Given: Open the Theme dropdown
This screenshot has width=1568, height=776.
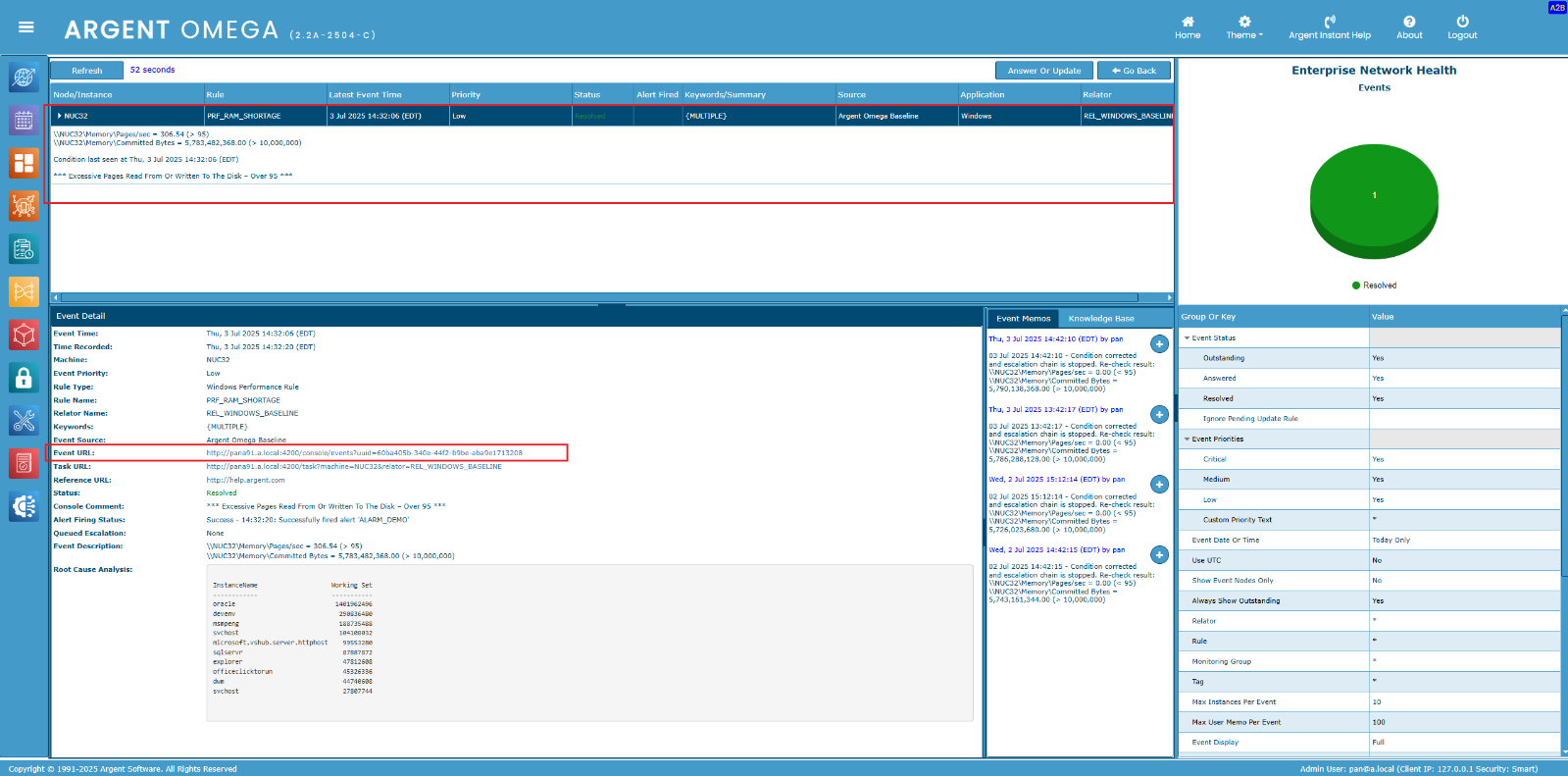Looking at the screenshot, I should 1244,27.
